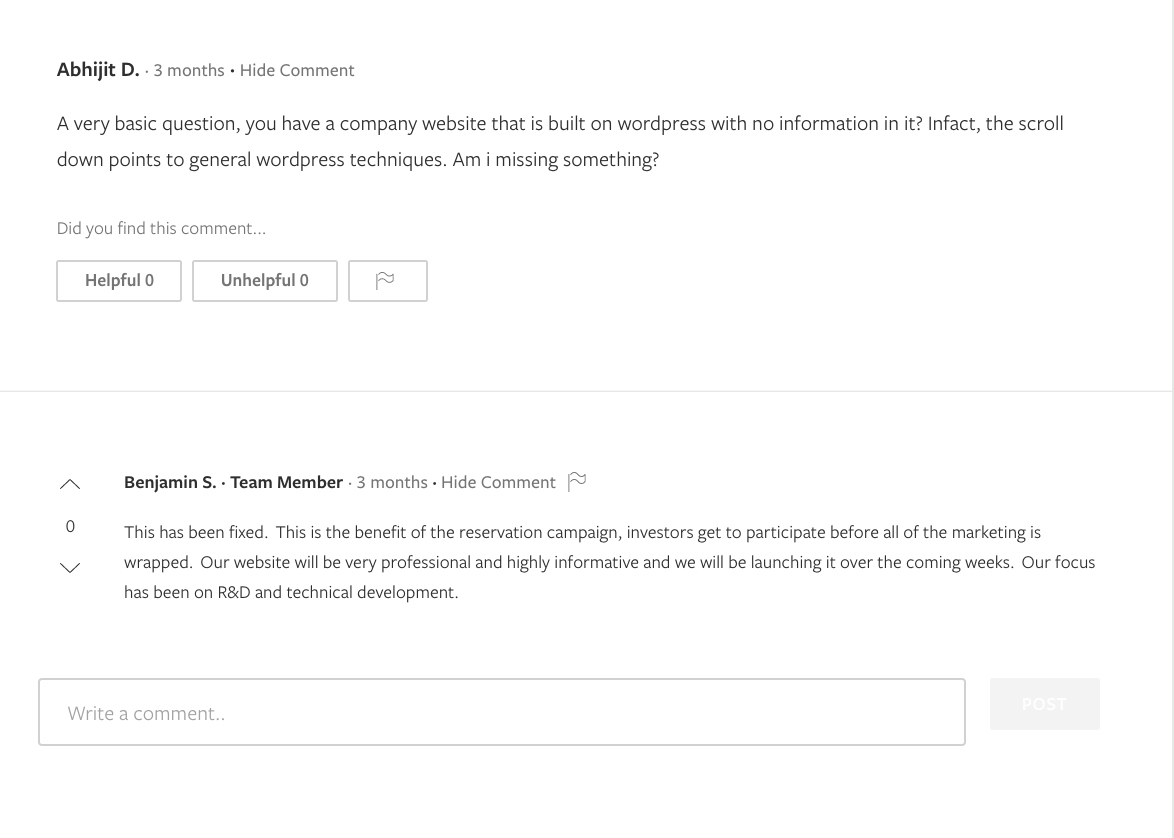Hide Comment by Benjamin S.
The width and height of the screenshot is (1174, 838).
click(x=498, y=482)
